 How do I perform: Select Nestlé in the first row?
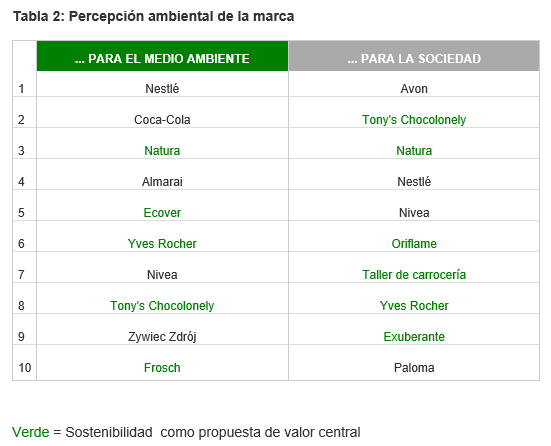[162, 89]
